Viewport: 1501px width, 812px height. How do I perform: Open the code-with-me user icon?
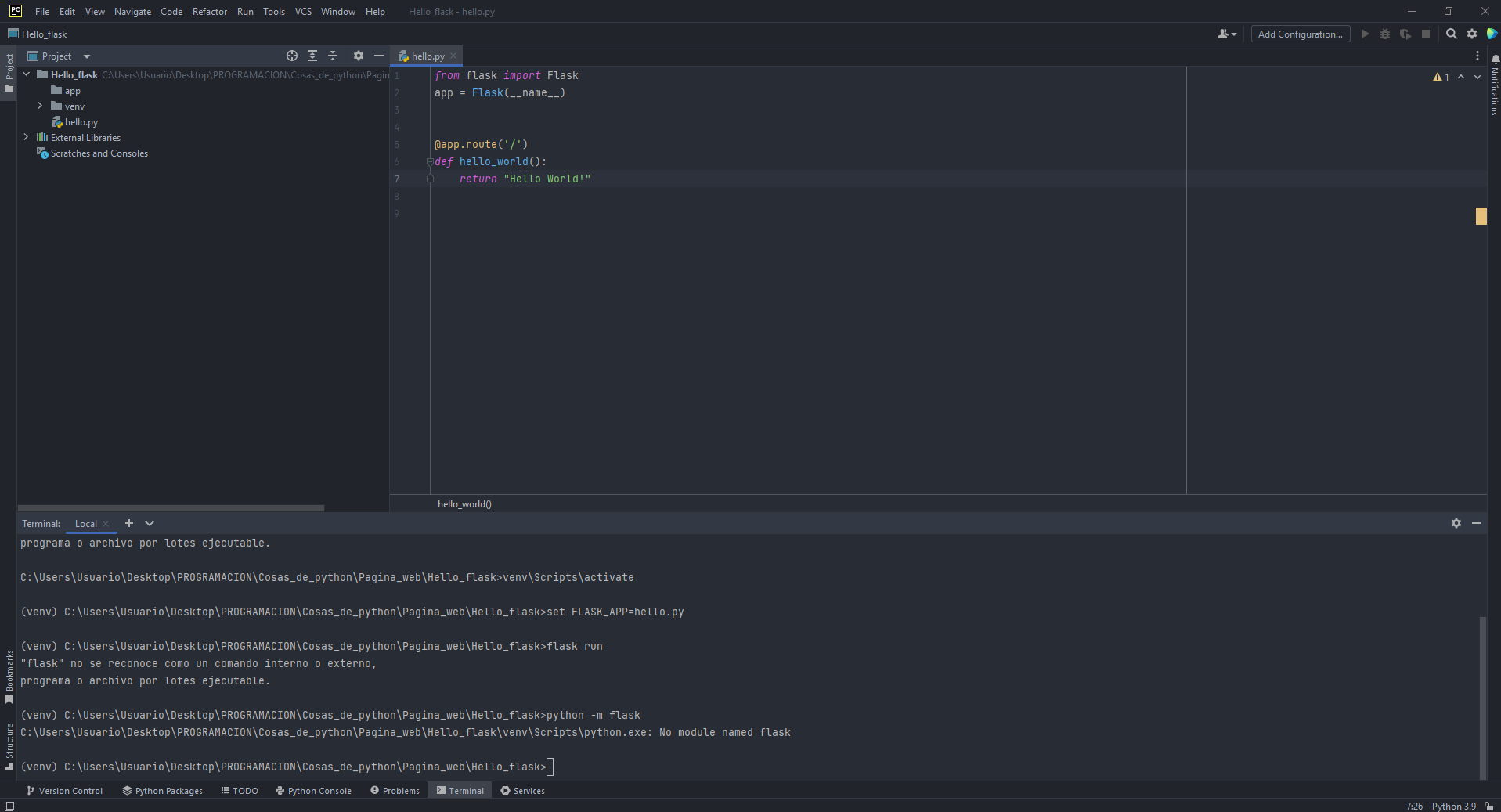coord(1226,34)
